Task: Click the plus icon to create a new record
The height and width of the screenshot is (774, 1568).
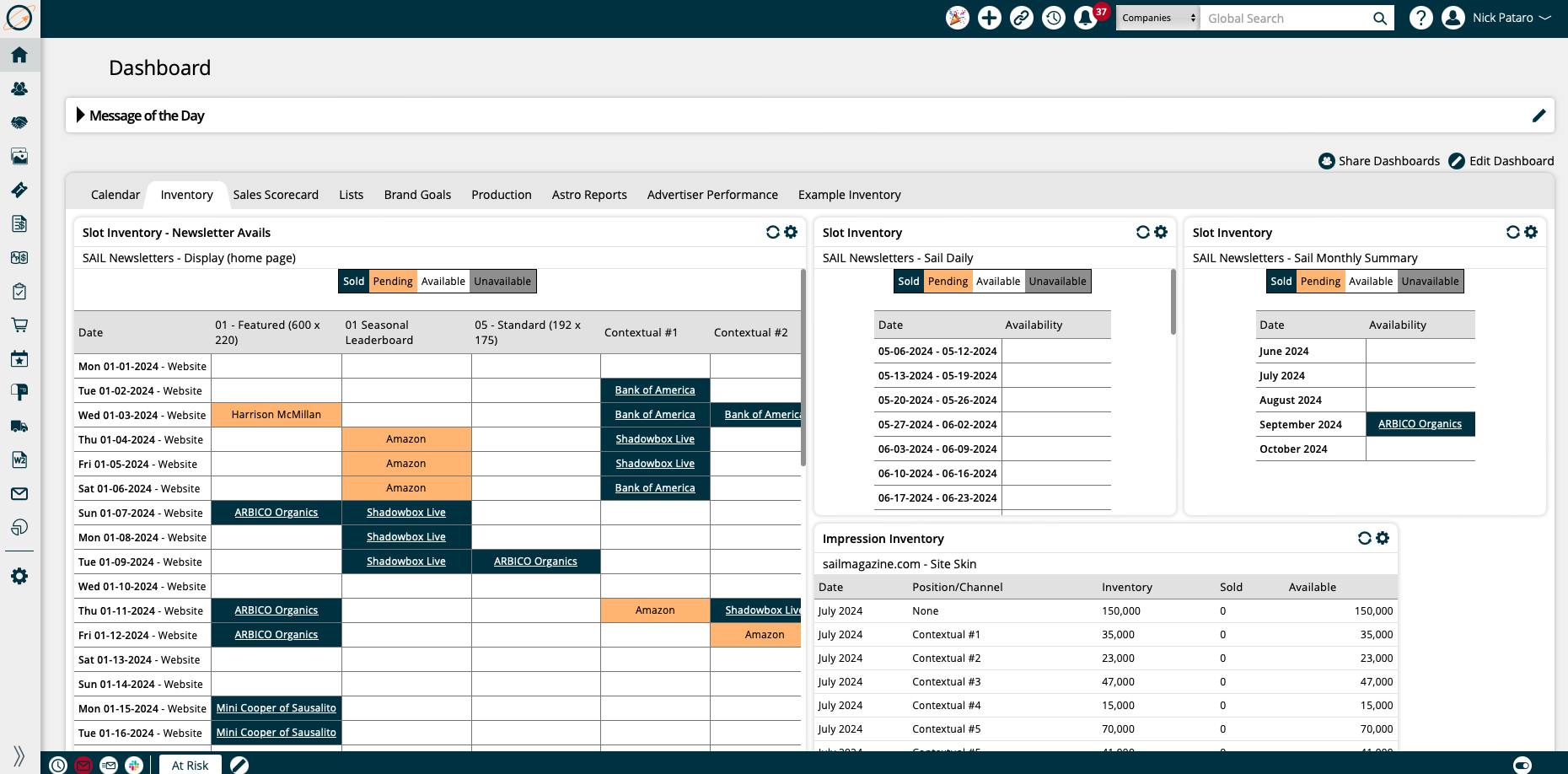Action: (990, 18)
